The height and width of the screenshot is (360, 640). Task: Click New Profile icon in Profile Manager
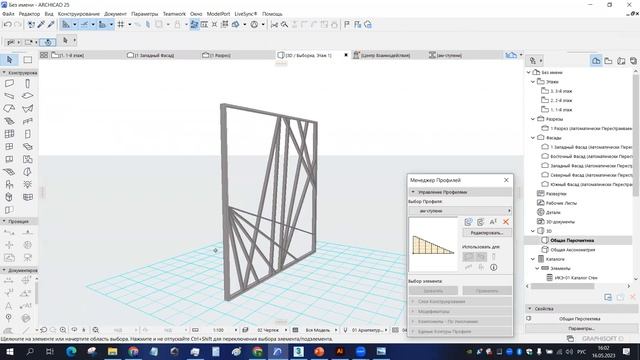(x=468, y=222)
